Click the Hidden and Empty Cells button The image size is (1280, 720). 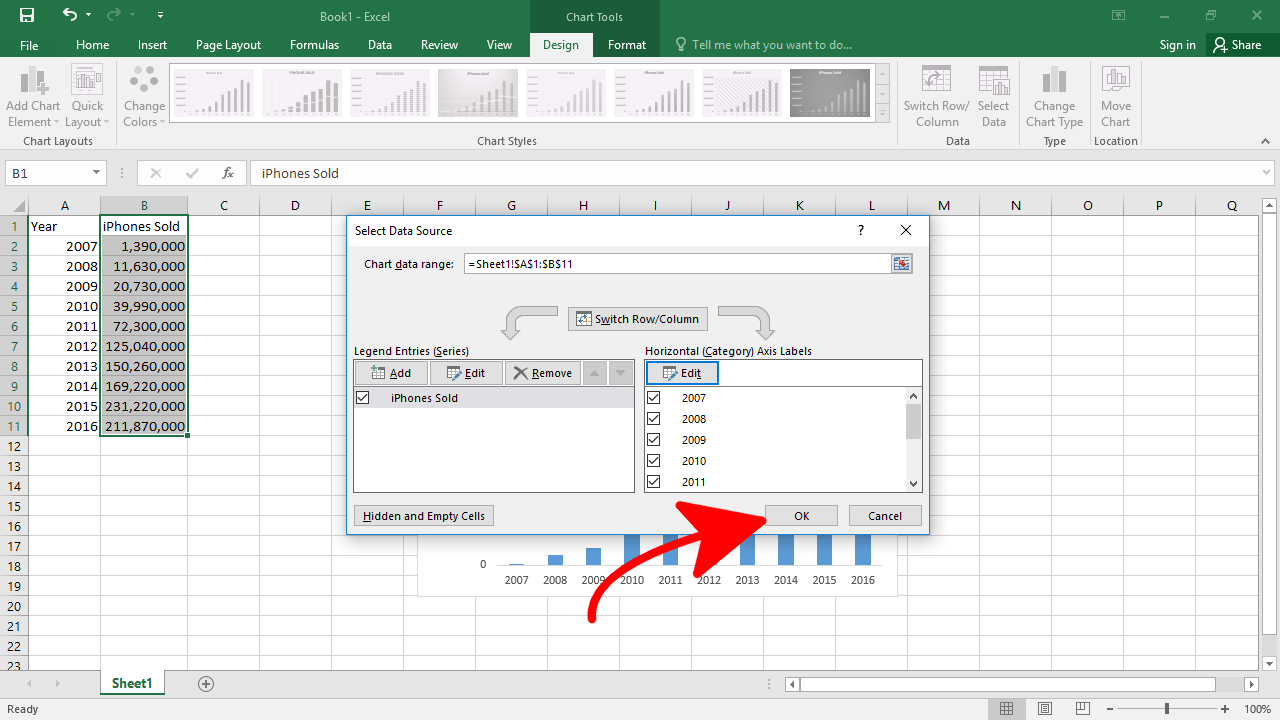(424, 516)
